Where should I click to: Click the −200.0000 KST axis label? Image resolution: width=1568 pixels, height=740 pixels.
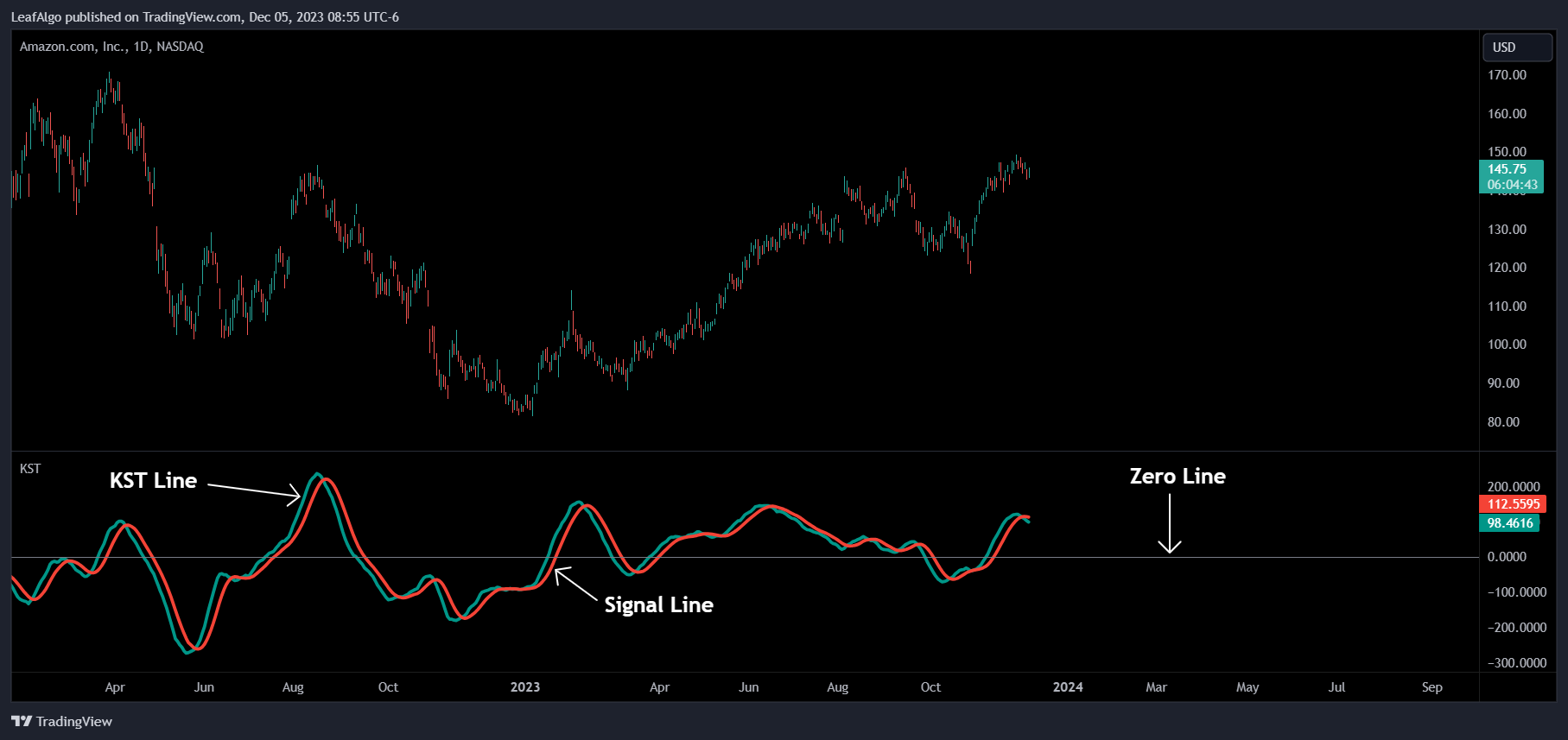tap(1516, 628)
